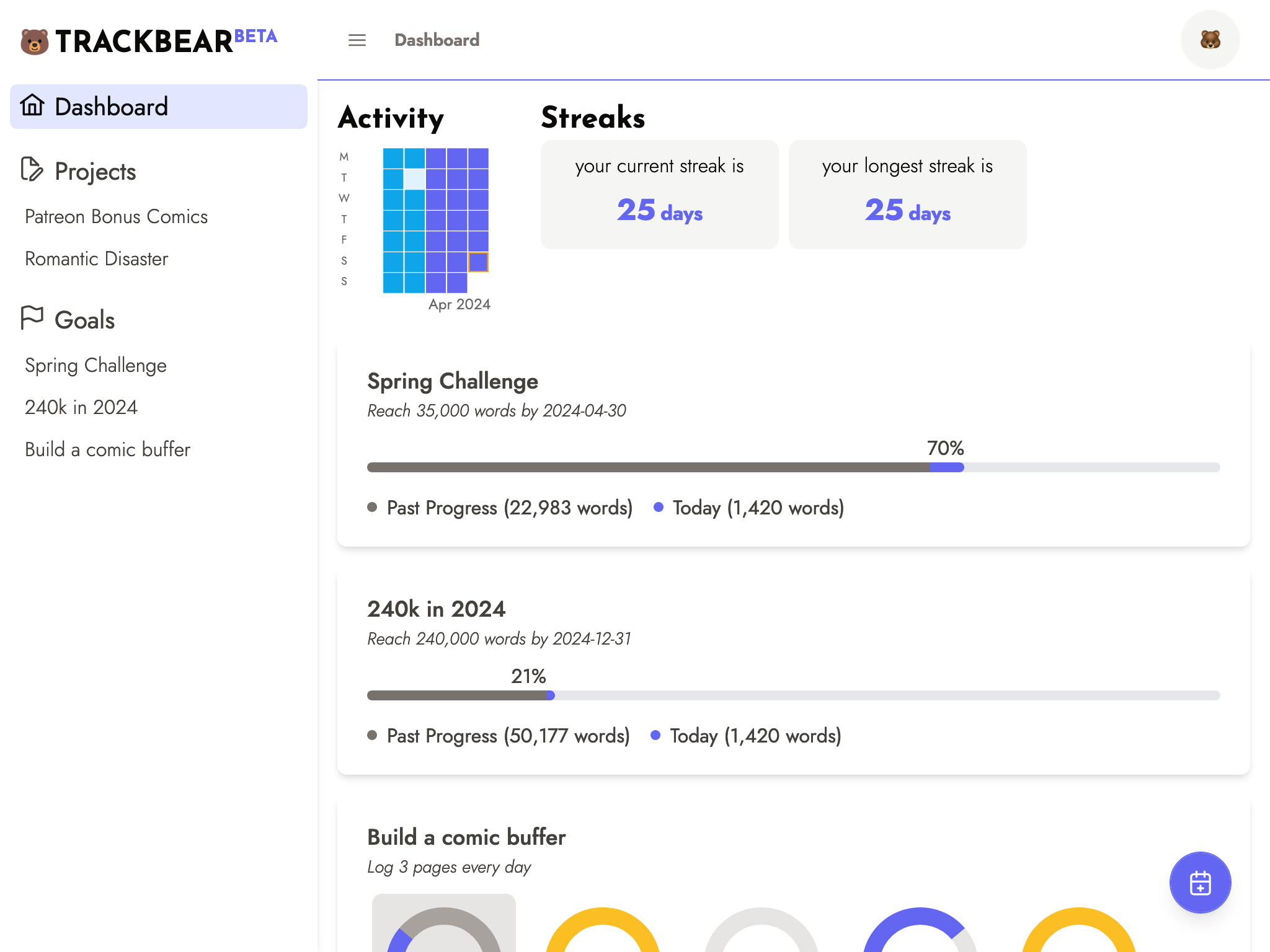Click the 70% progress label

pyautogui.click(x=946, y=447)
